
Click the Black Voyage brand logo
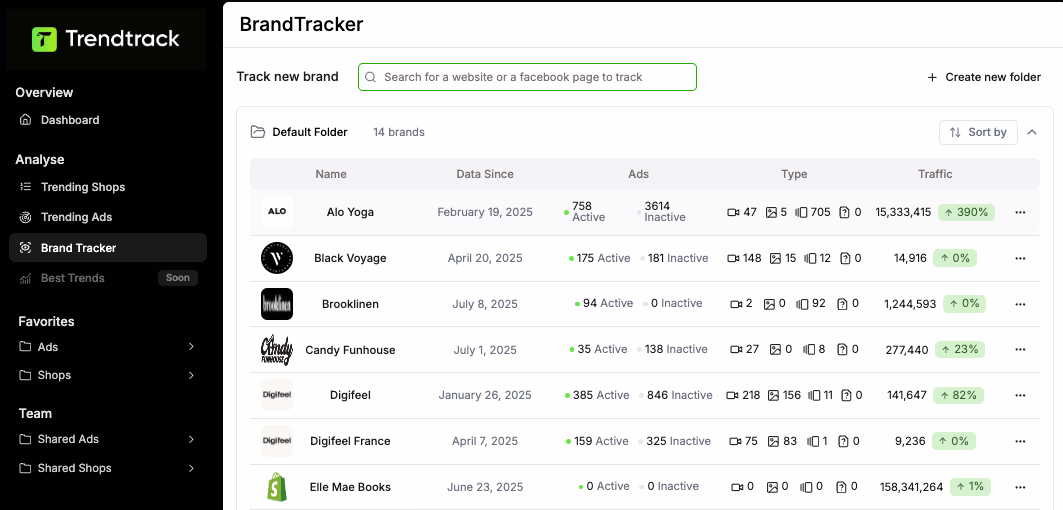tap(277, 258)
